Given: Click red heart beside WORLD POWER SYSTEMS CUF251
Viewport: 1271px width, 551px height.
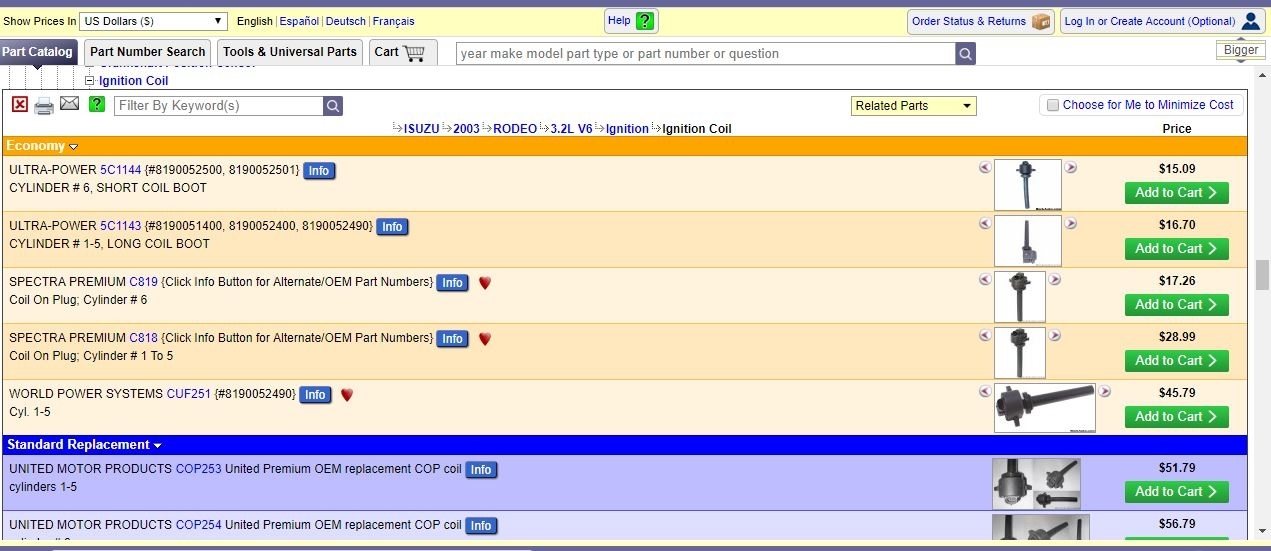Looking at the screenshot, I should point(347,395).
